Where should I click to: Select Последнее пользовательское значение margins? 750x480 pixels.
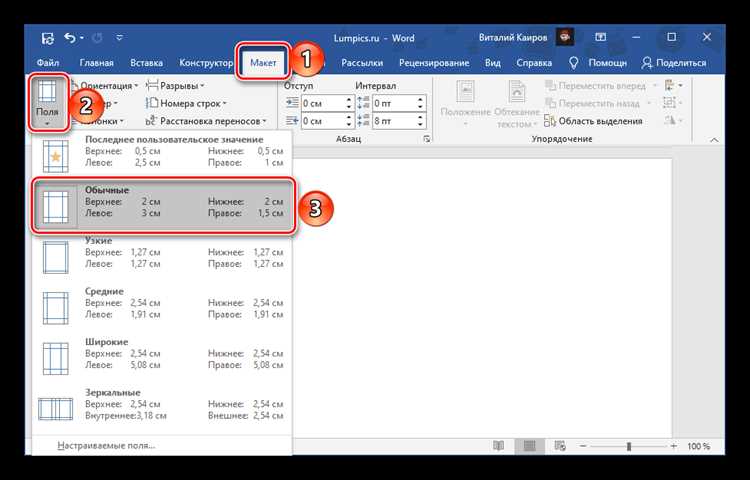tap(163, 154)
